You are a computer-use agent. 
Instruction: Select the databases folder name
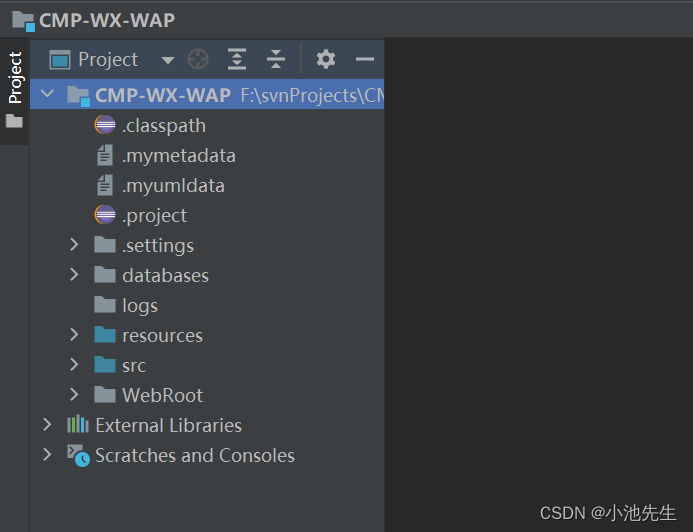165,276
